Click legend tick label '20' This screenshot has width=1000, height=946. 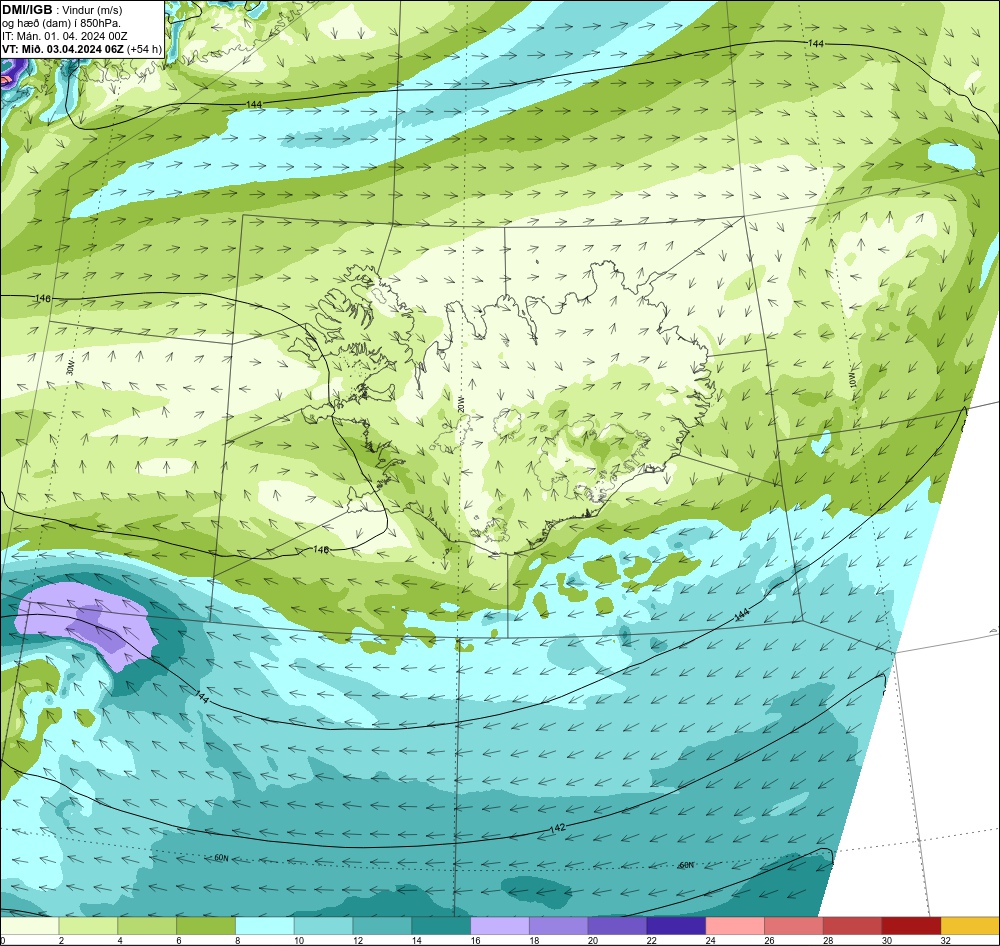[593, 940]
